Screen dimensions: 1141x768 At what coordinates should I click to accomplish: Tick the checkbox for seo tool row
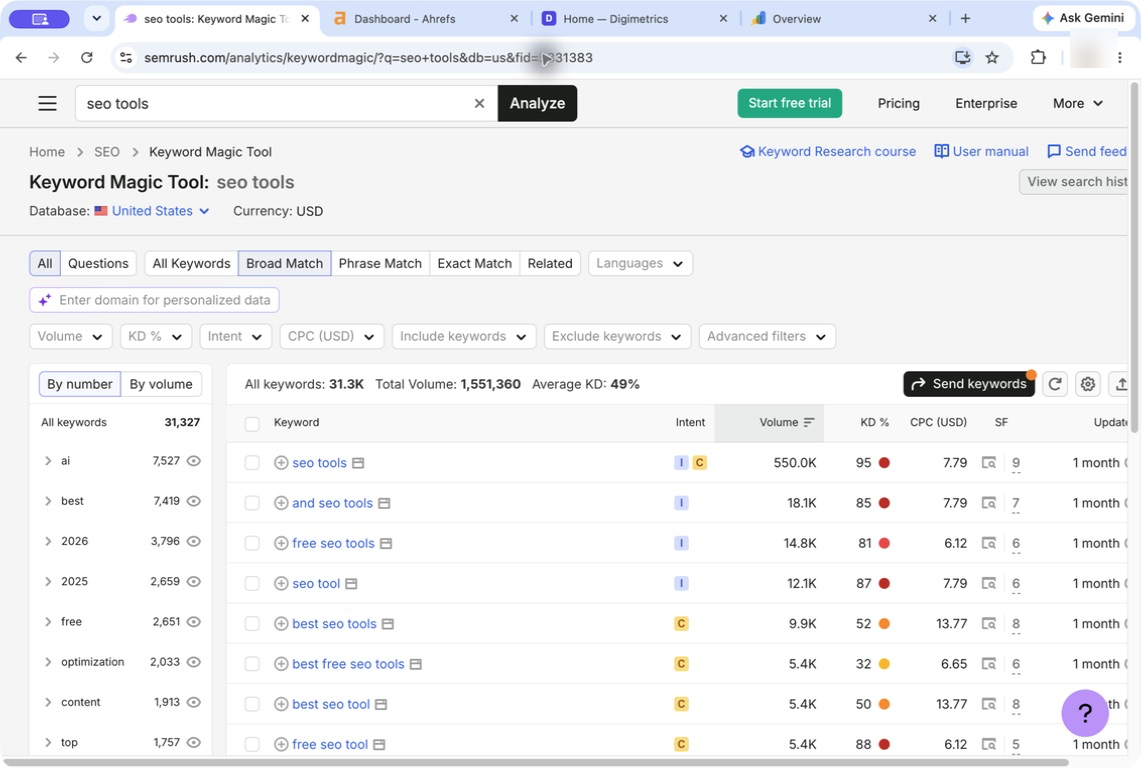pos(252,584)
